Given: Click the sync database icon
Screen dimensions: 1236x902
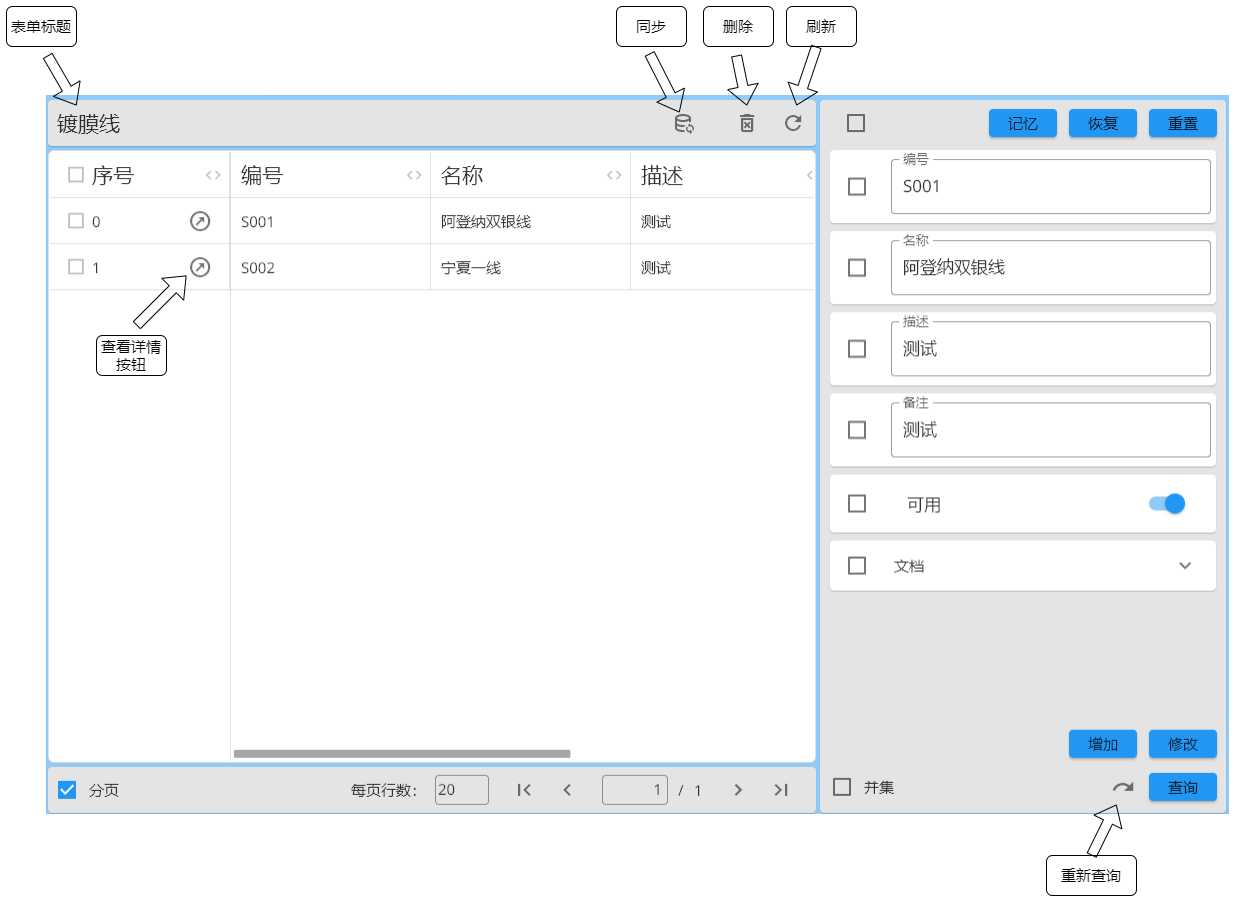Looking at the screenshot, I should [x=684, y=124].
